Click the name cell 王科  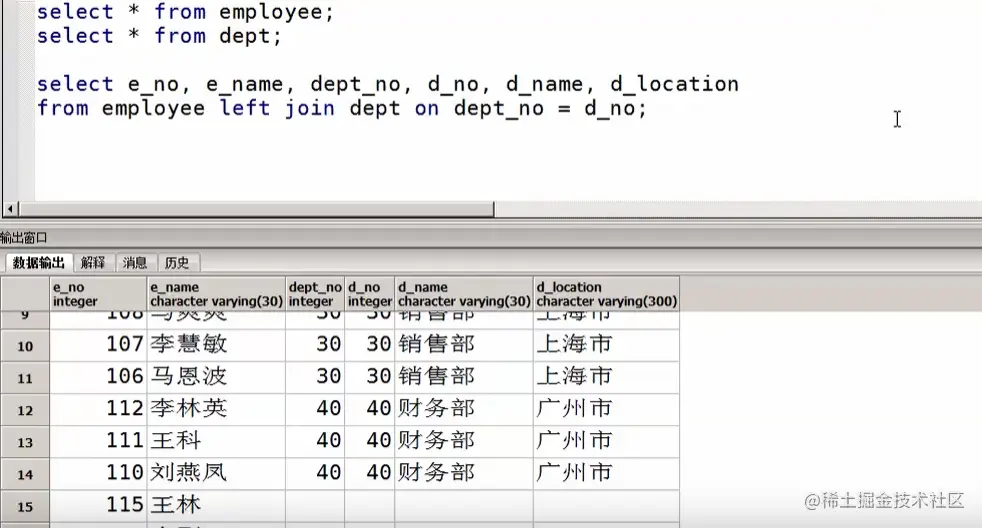pos(216,441)
